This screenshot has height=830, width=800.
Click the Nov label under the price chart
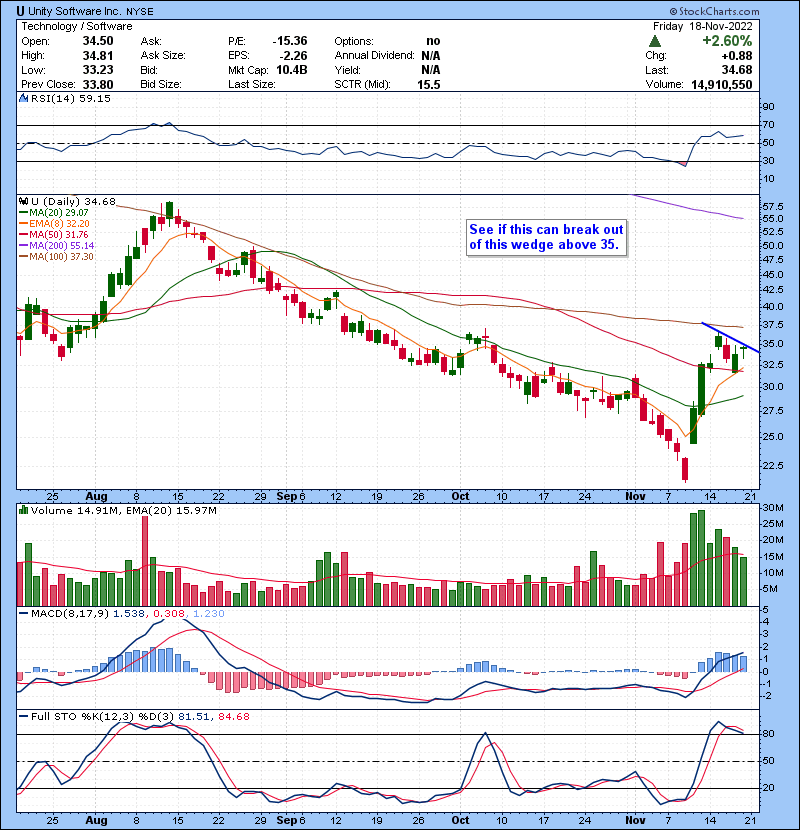coord(635,497)
